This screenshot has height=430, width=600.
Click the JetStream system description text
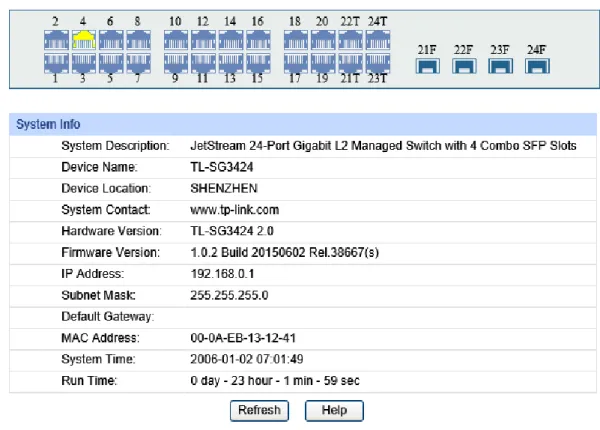pos(383,146)
